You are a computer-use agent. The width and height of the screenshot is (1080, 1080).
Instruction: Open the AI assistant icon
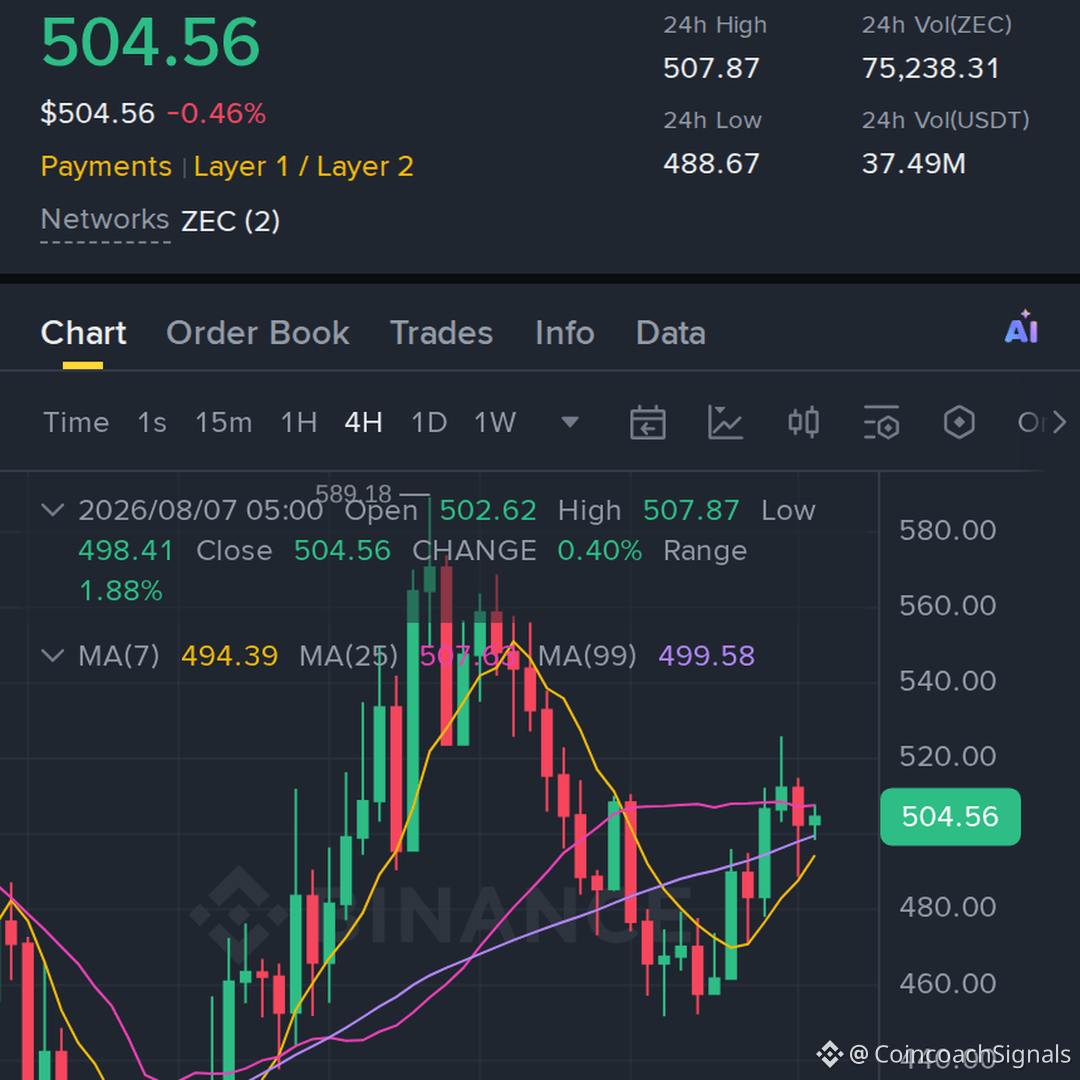click(x=1021, y=328)
